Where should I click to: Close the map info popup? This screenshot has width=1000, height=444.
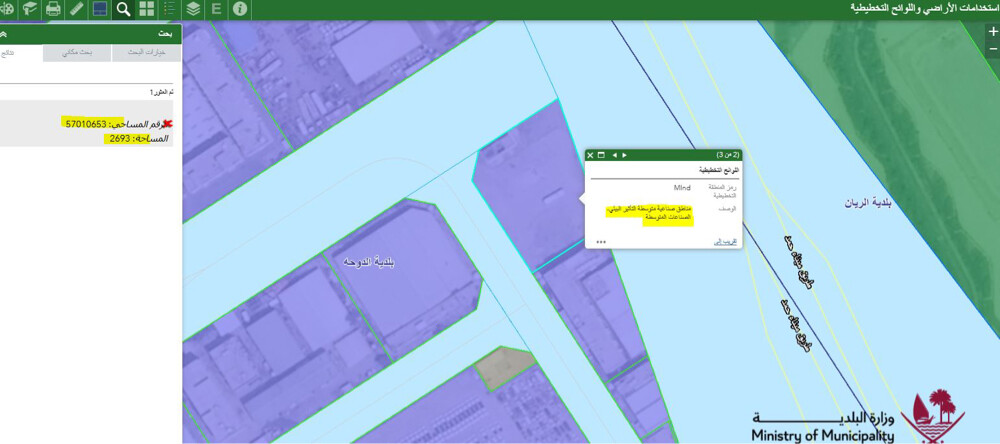(x=590, y=155)
